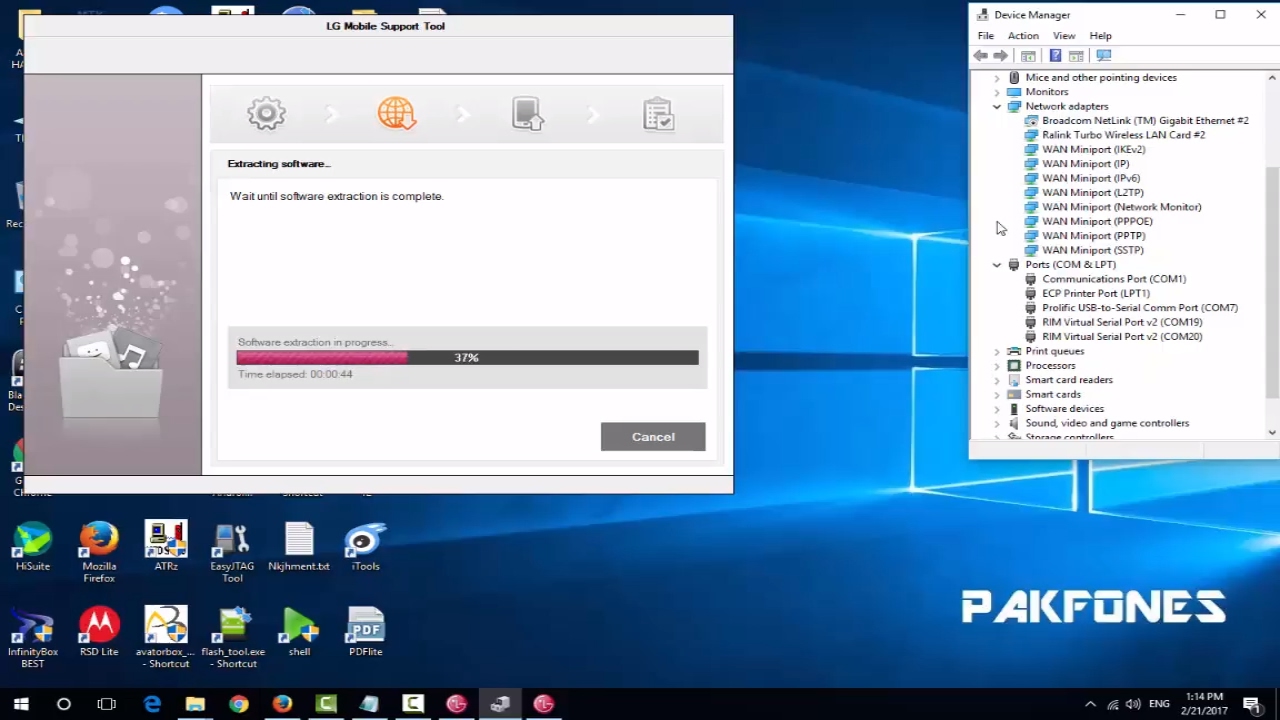Click the PDFlite desktop icon

(x=365, y=632)
